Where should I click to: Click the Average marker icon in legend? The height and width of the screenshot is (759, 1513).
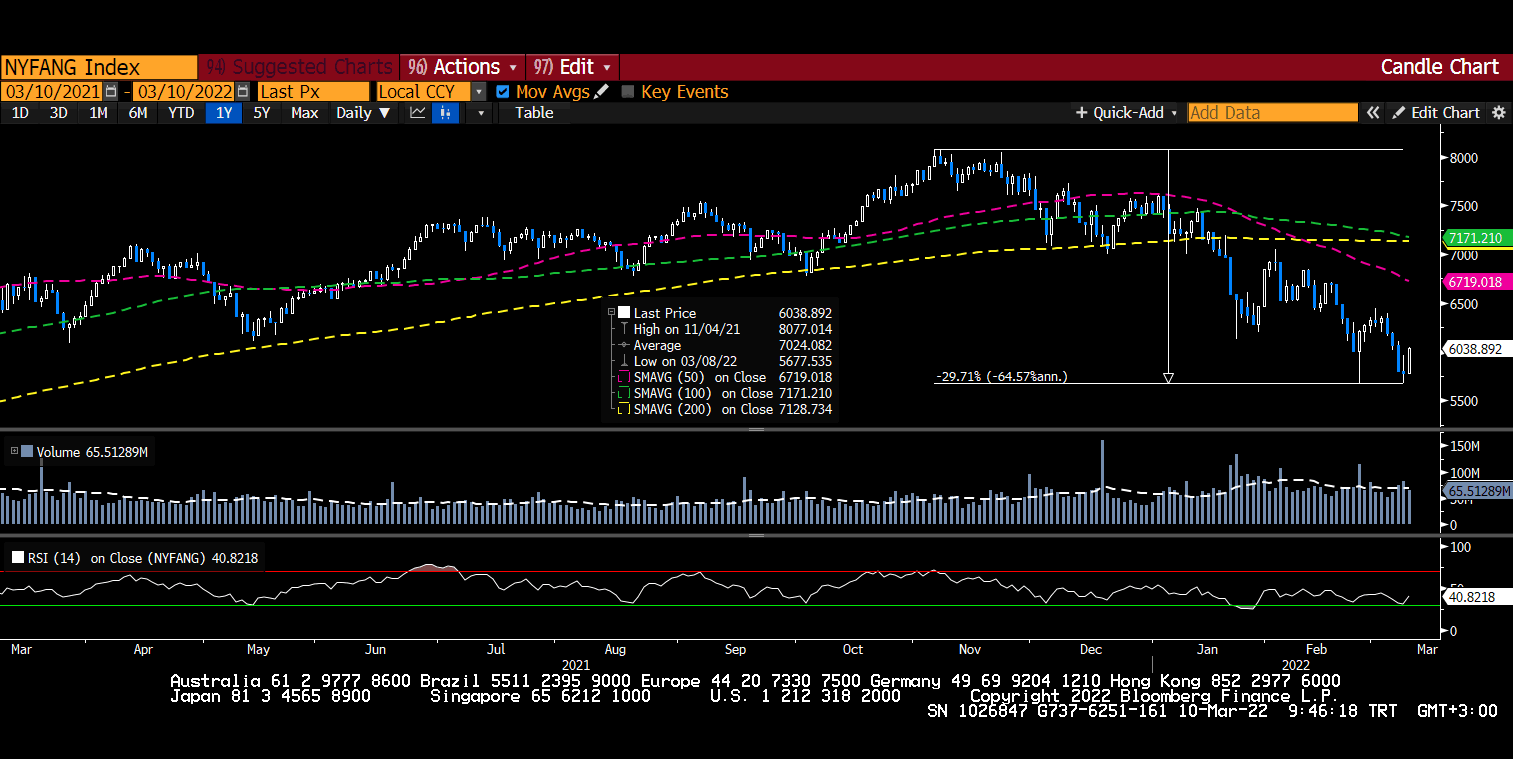tap(625, 345)
